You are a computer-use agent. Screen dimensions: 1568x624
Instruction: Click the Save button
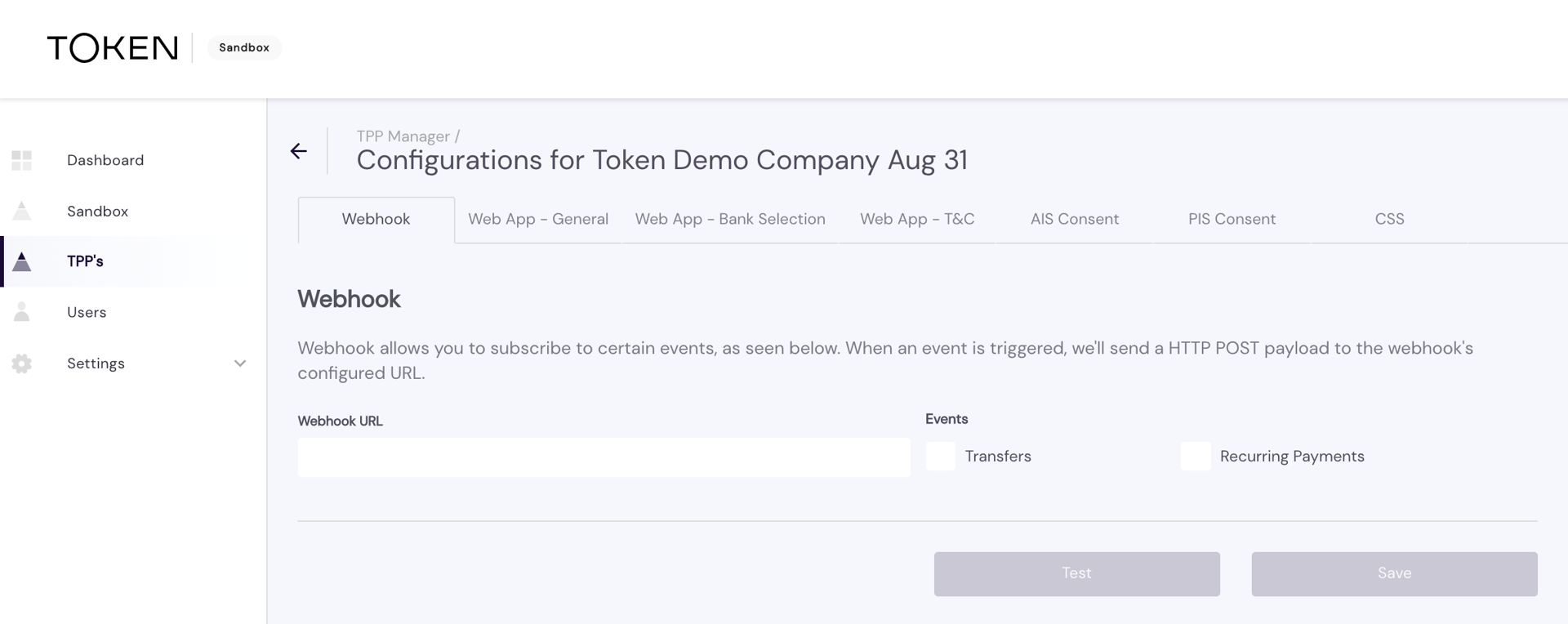click(1394, 573)
